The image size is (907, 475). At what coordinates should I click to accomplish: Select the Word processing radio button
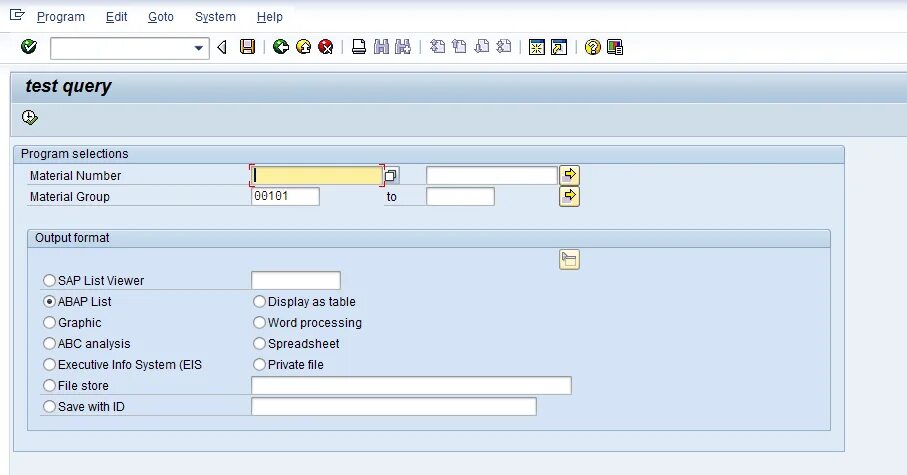[x=259, y=322]
